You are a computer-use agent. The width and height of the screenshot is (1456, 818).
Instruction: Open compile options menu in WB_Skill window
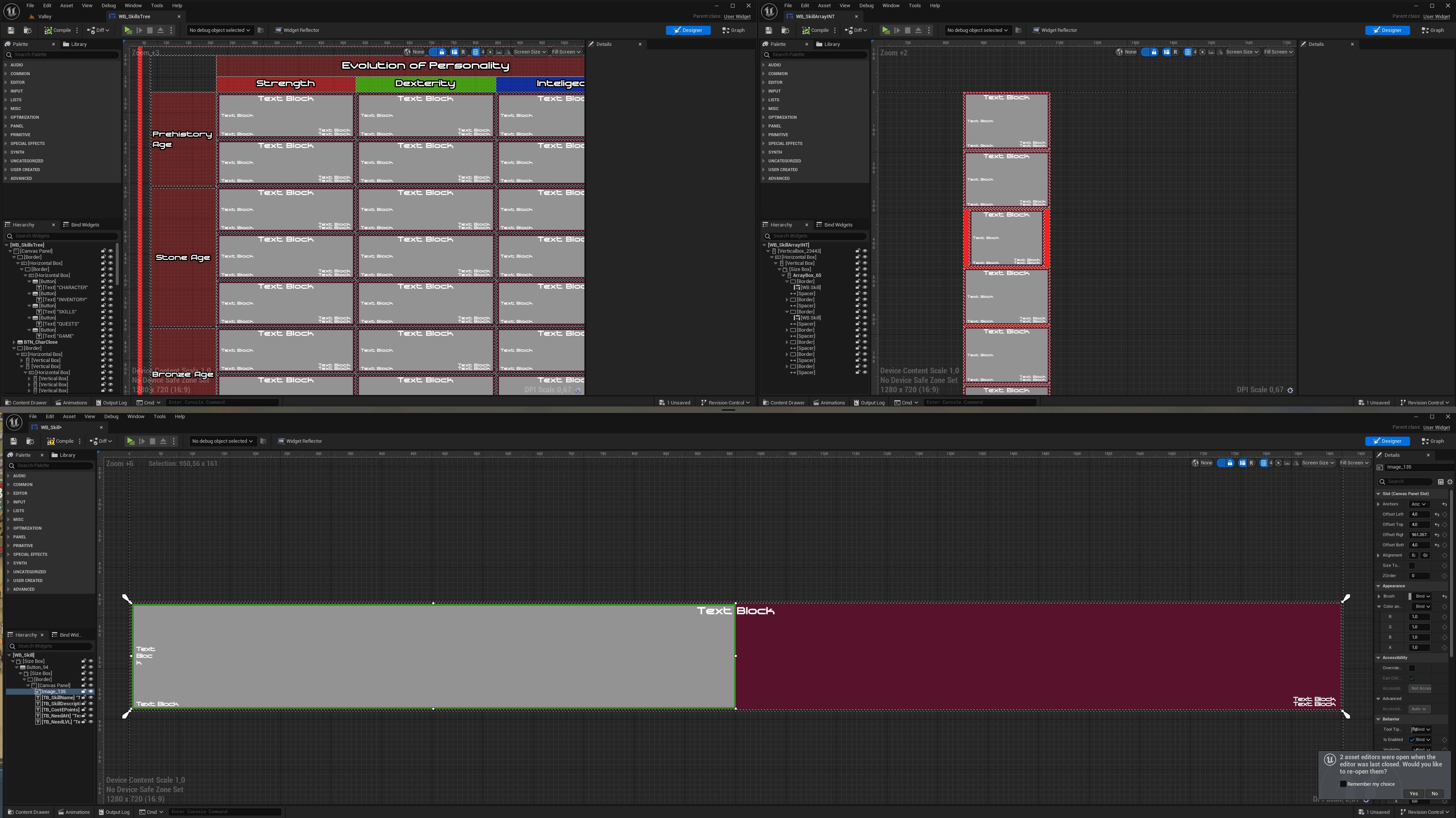(80, 442)
